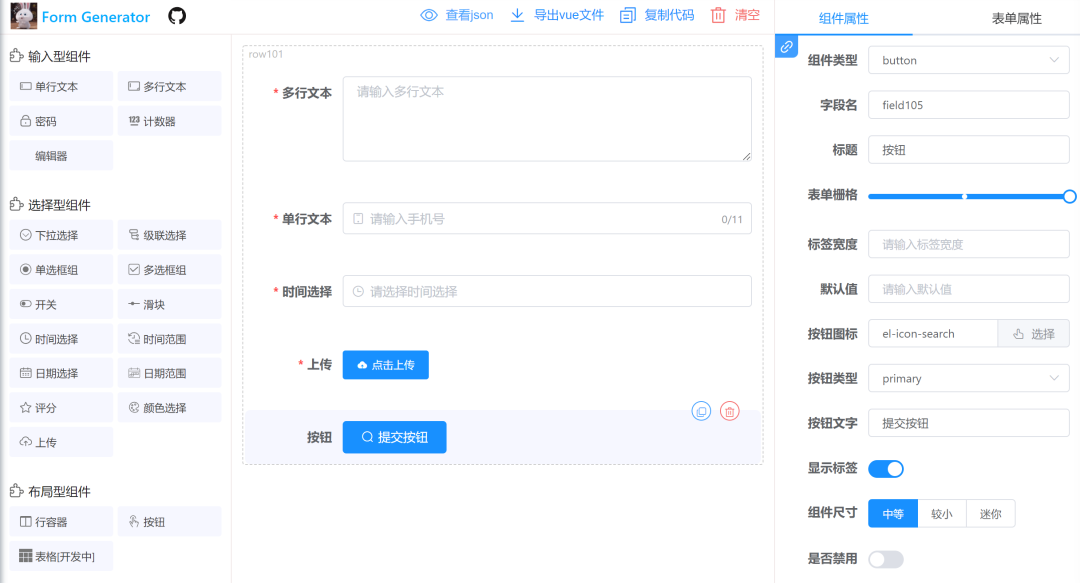The image size is (1080, 583).
Task: Select 迷你 component size option
Action: [990, 513]
